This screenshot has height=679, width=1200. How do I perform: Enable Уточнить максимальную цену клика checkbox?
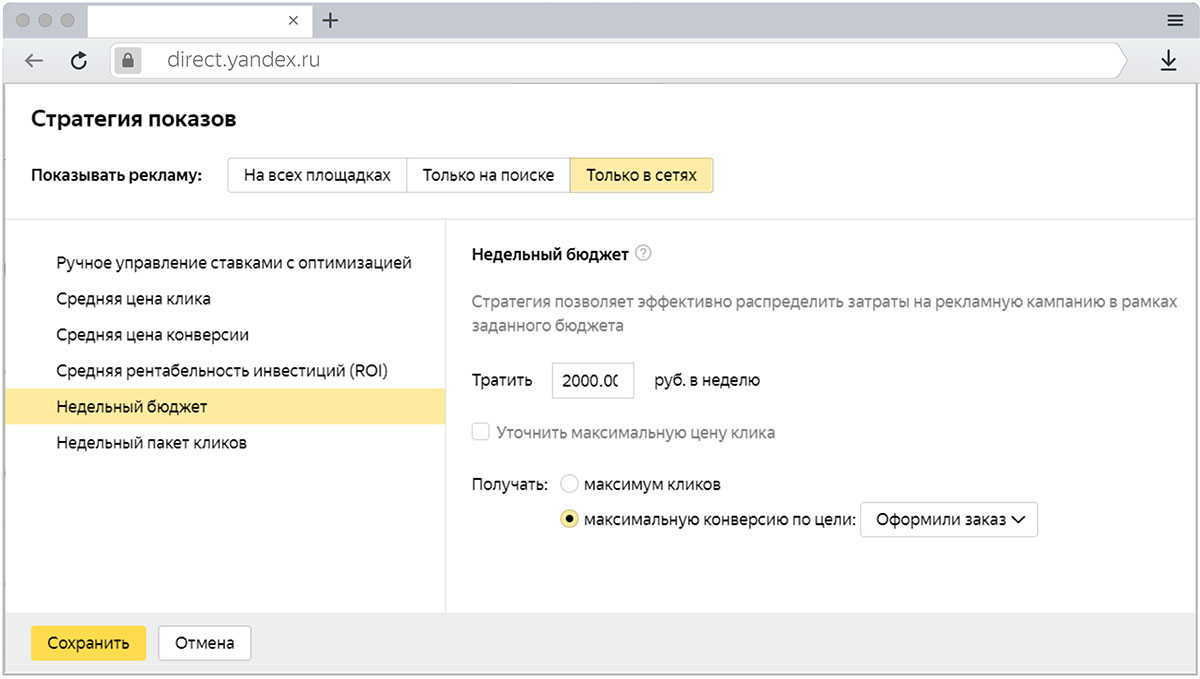coord(481,433)
